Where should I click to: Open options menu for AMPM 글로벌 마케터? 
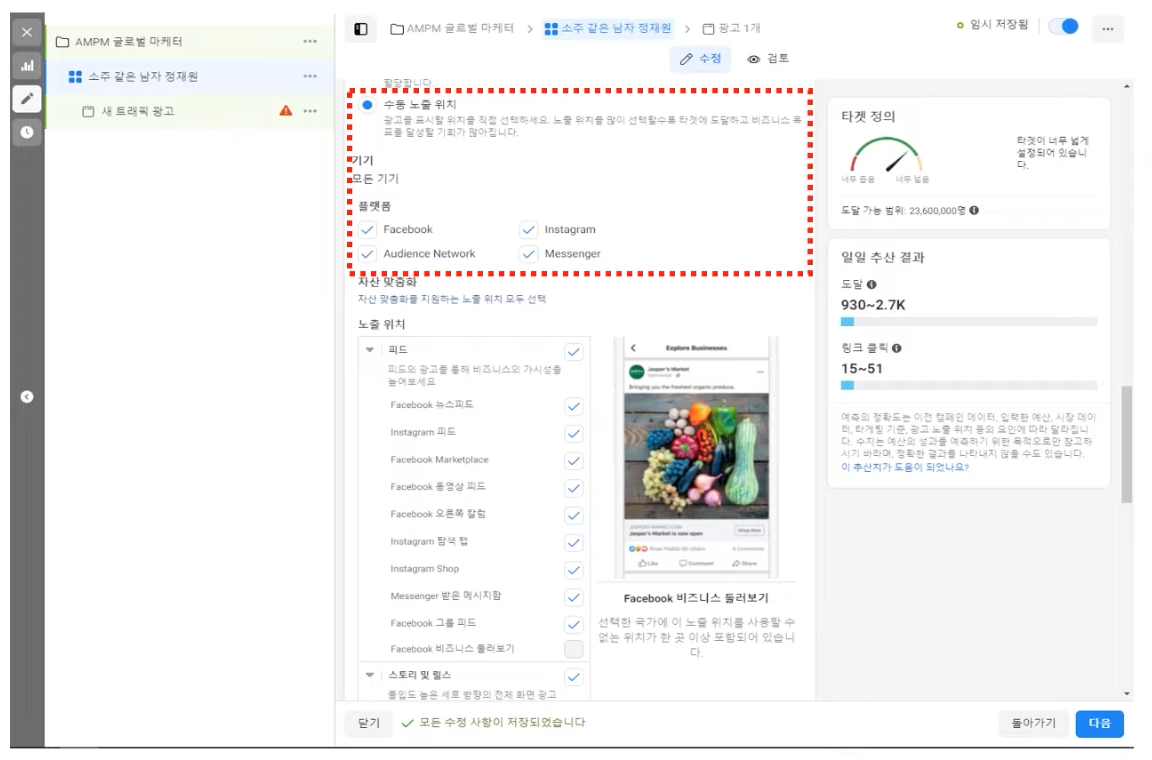(310, 42)
